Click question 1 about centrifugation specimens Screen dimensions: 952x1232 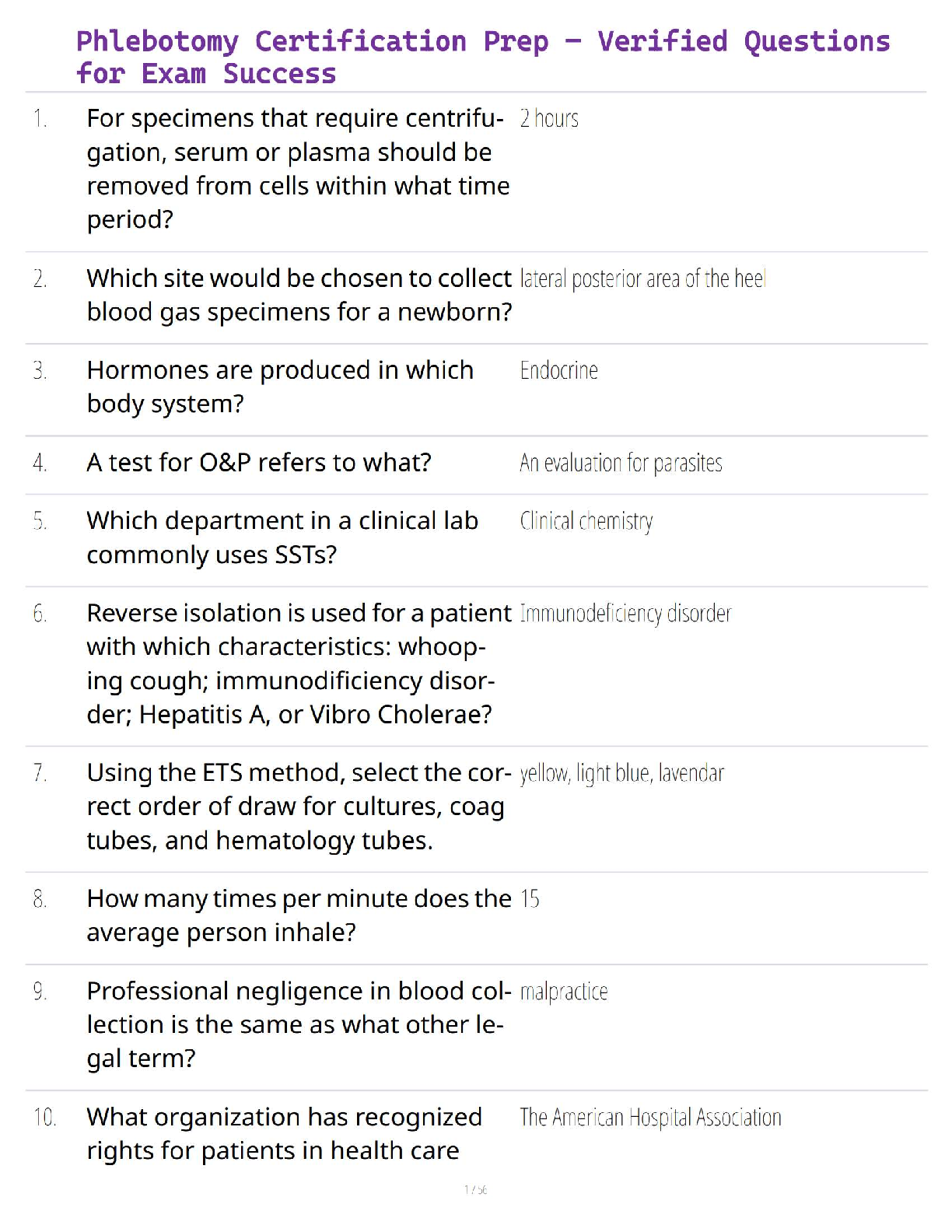pos(298,169)
